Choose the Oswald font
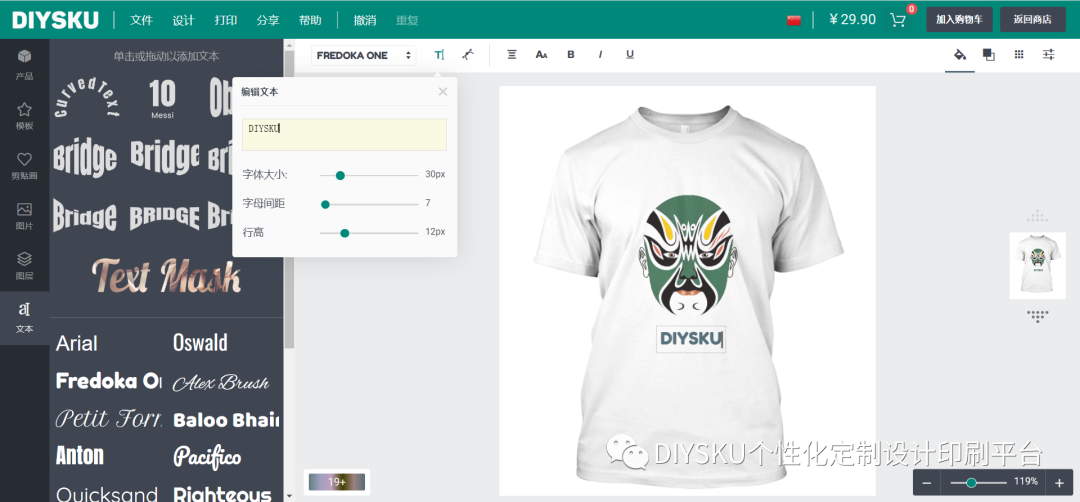The image size is (1080, 502). (x=200, y=342)
